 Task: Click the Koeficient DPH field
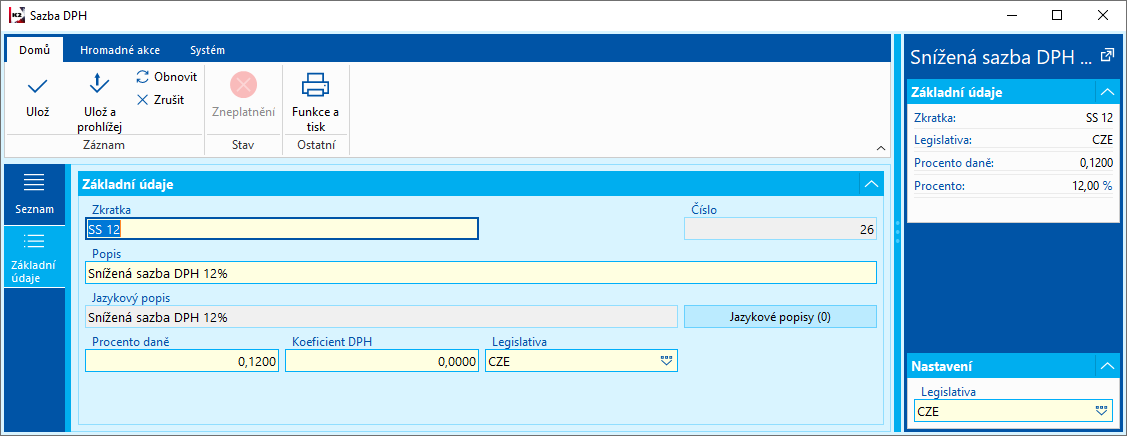[x=382, y=361]
